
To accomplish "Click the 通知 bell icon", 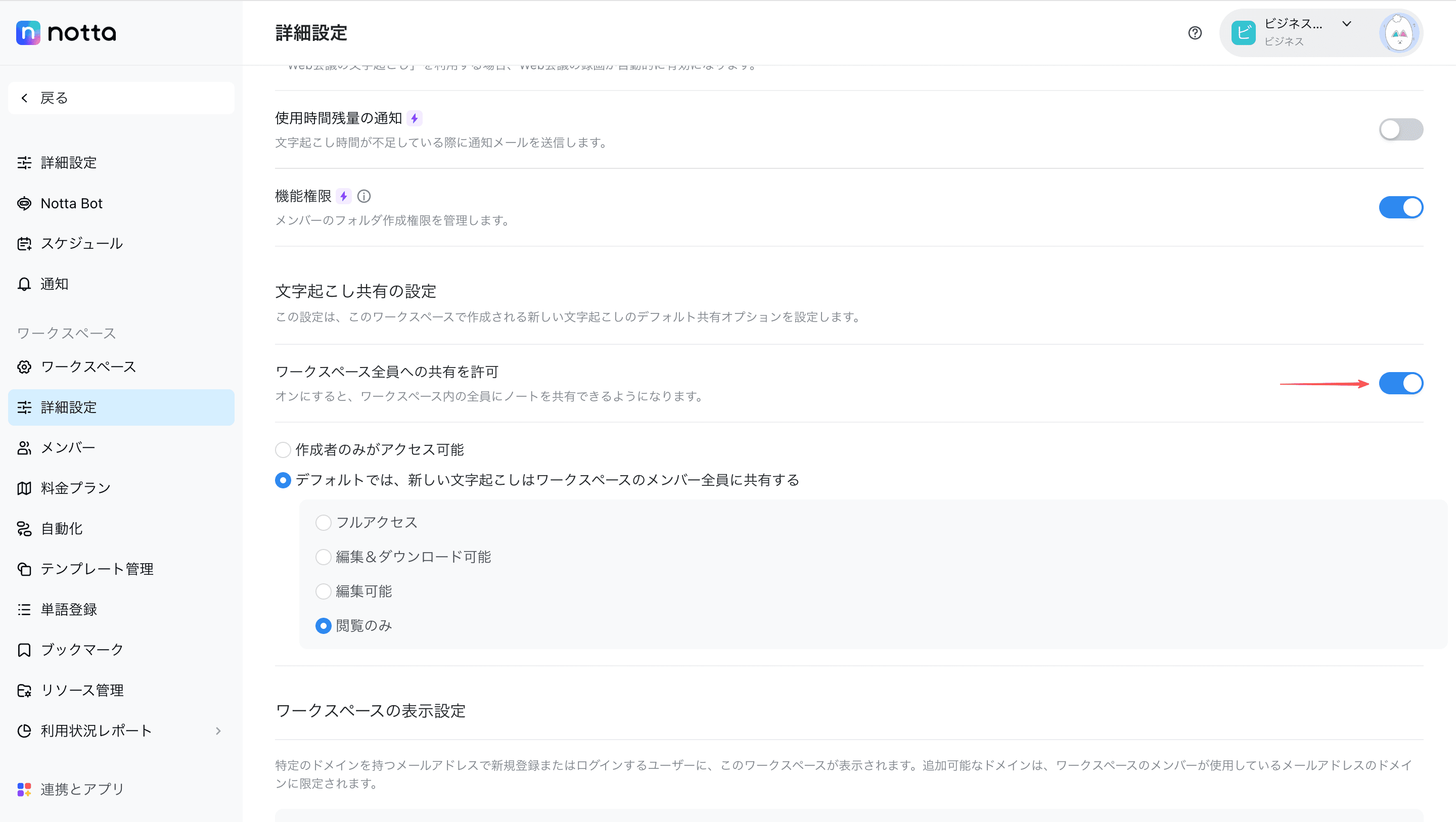I will tap(24, 284).
